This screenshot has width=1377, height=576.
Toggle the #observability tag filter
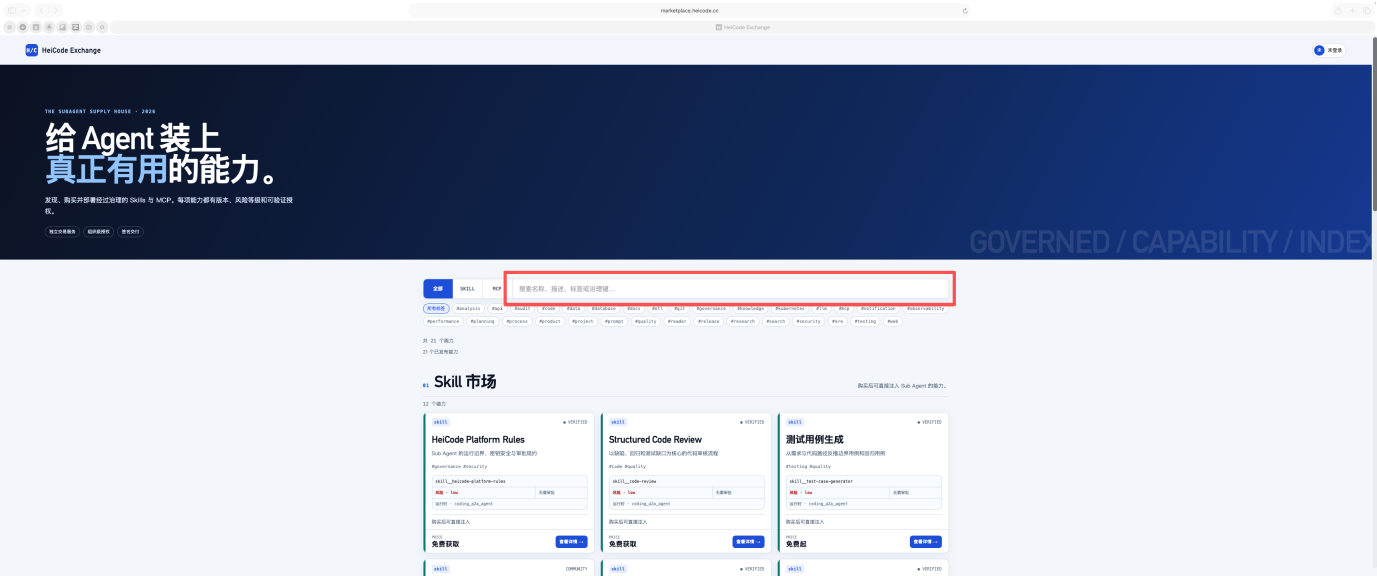(x=925, y=308)
